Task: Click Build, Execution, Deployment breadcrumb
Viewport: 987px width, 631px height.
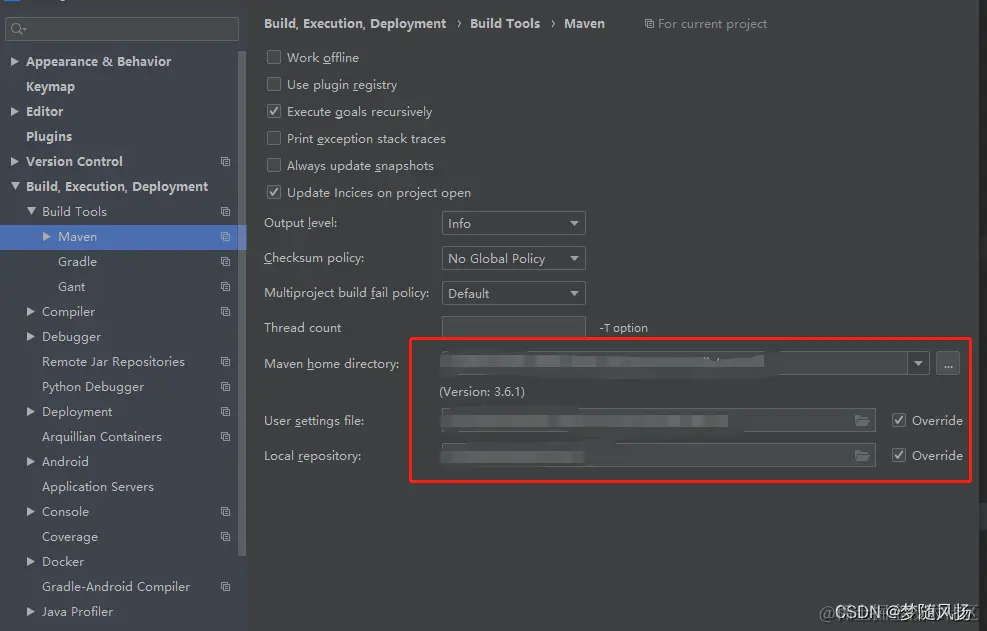Action: 355,24
